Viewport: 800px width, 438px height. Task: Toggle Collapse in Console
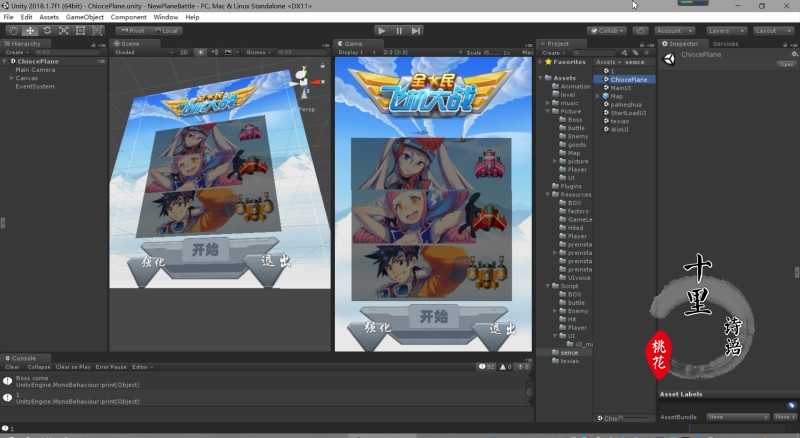39,367
